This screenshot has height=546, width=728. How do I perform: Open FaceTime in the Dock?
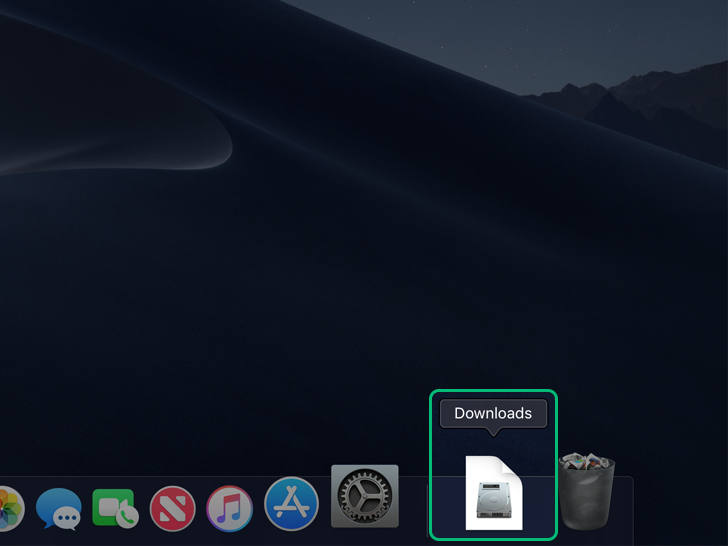pyautogui.click(x=116, y=509)
